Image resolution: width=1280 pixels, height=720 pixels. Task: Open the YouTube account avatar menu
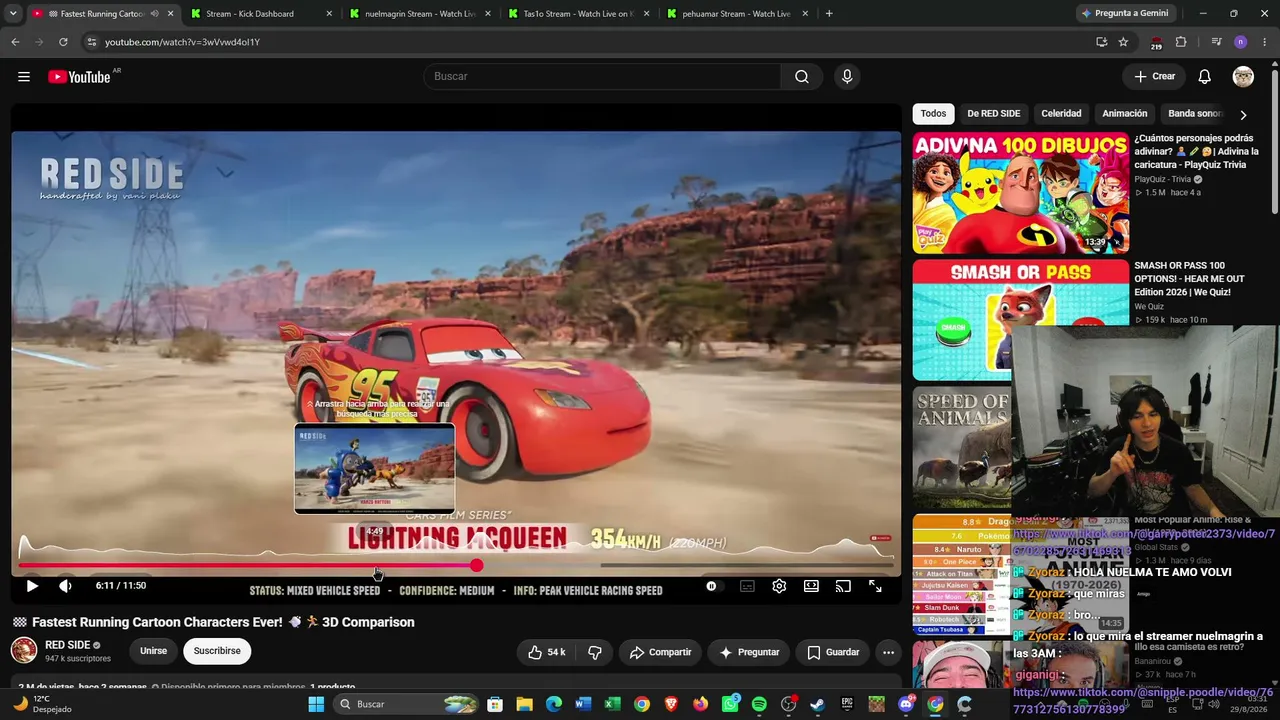click(x=1243, y=77)
